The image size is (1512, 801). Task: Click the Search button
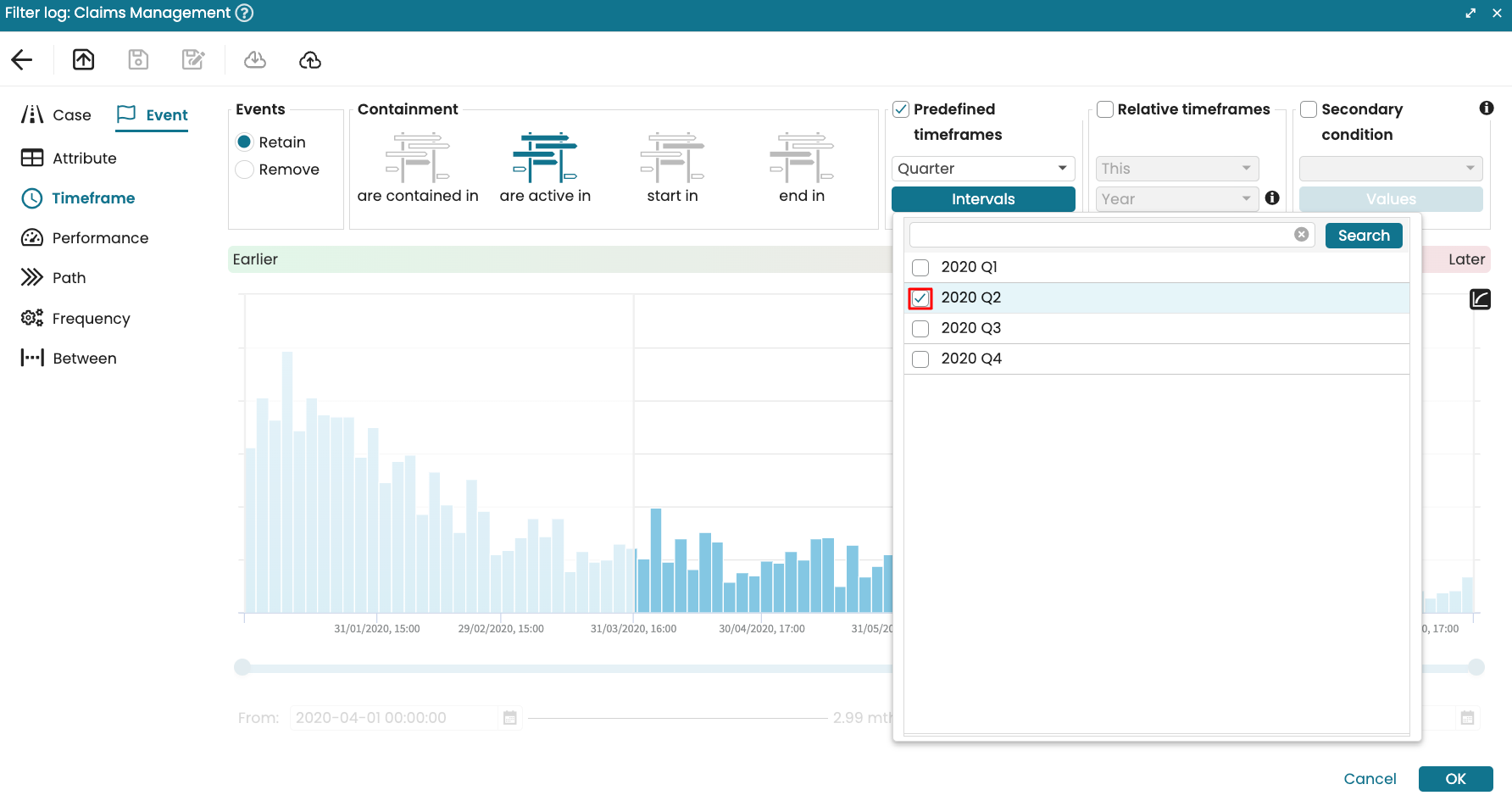click(x=1363, y=236)
